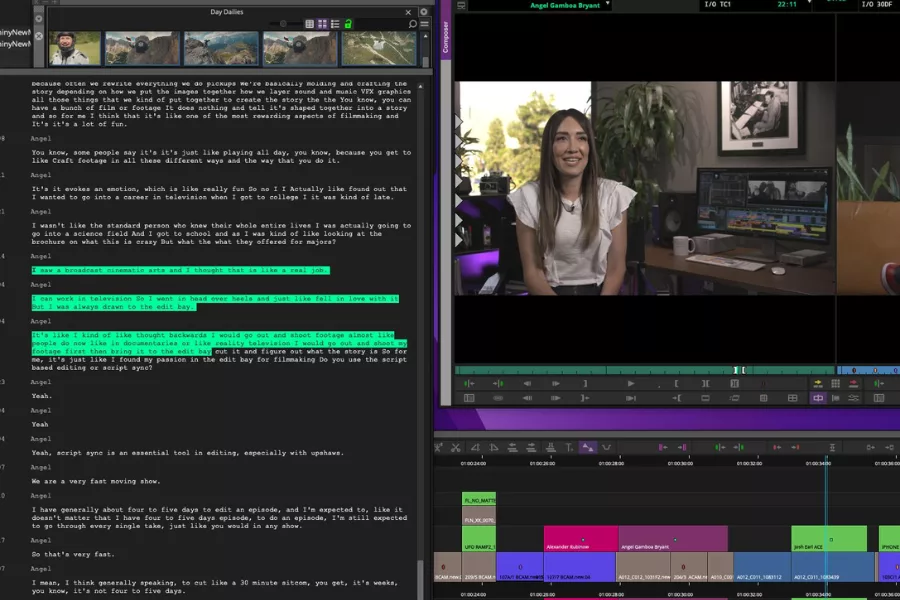Click the Clear Both Marks button
Screen dimensions: 900x600
pyautogui.click(x=735, y=384)
